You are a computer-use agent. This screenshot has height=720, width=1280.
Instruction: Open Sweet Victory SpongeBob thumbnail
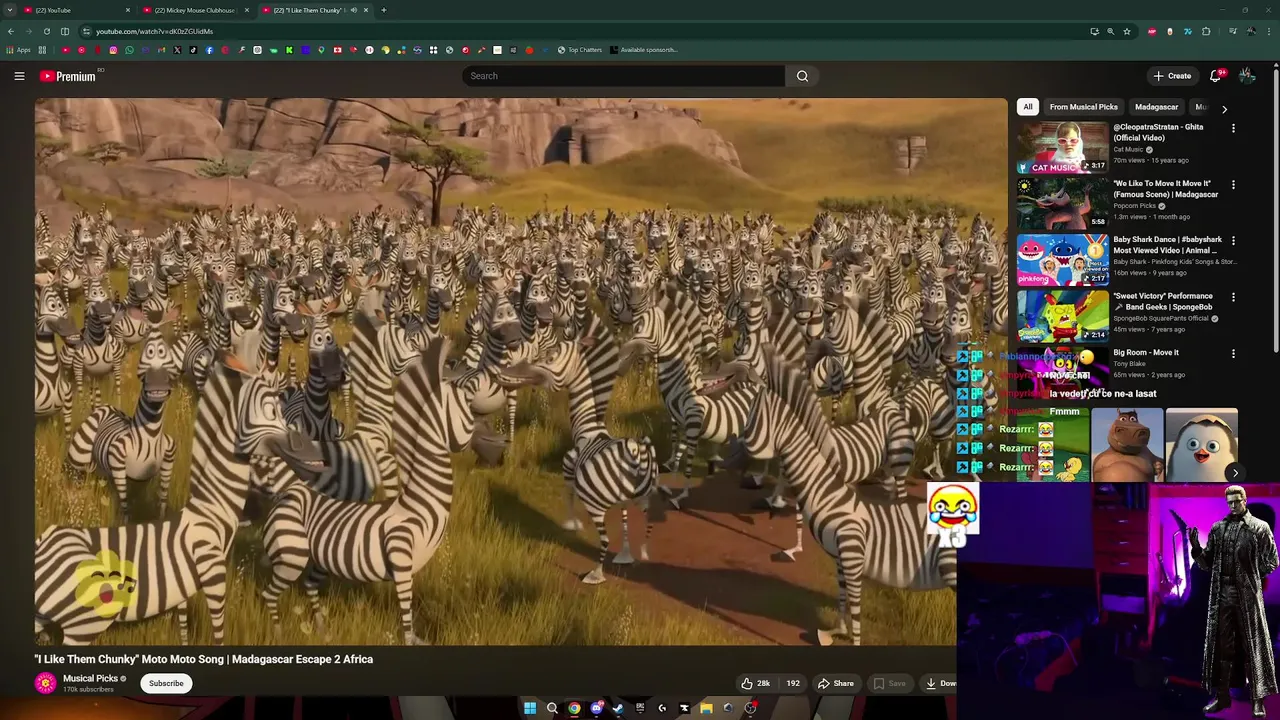pos(1062,316)
